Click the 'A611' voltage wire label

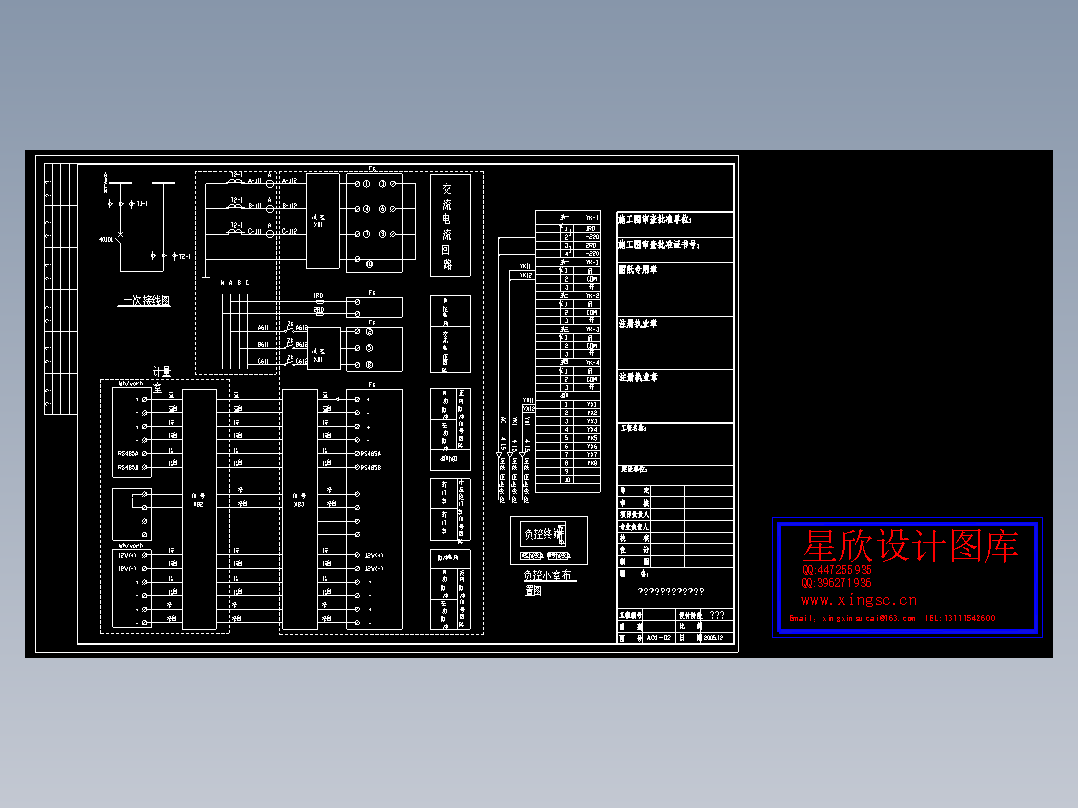[x=263, y=328]
